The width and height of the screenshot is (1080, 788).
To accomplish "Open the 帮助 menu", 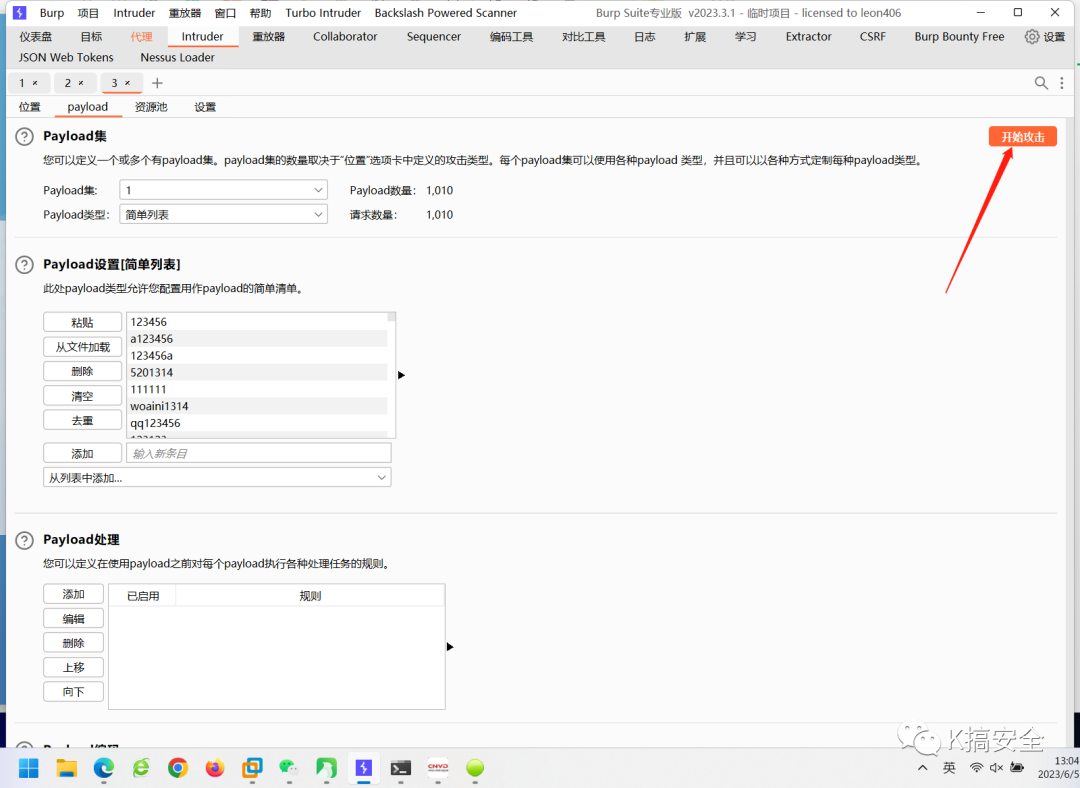I will [260, 12].
